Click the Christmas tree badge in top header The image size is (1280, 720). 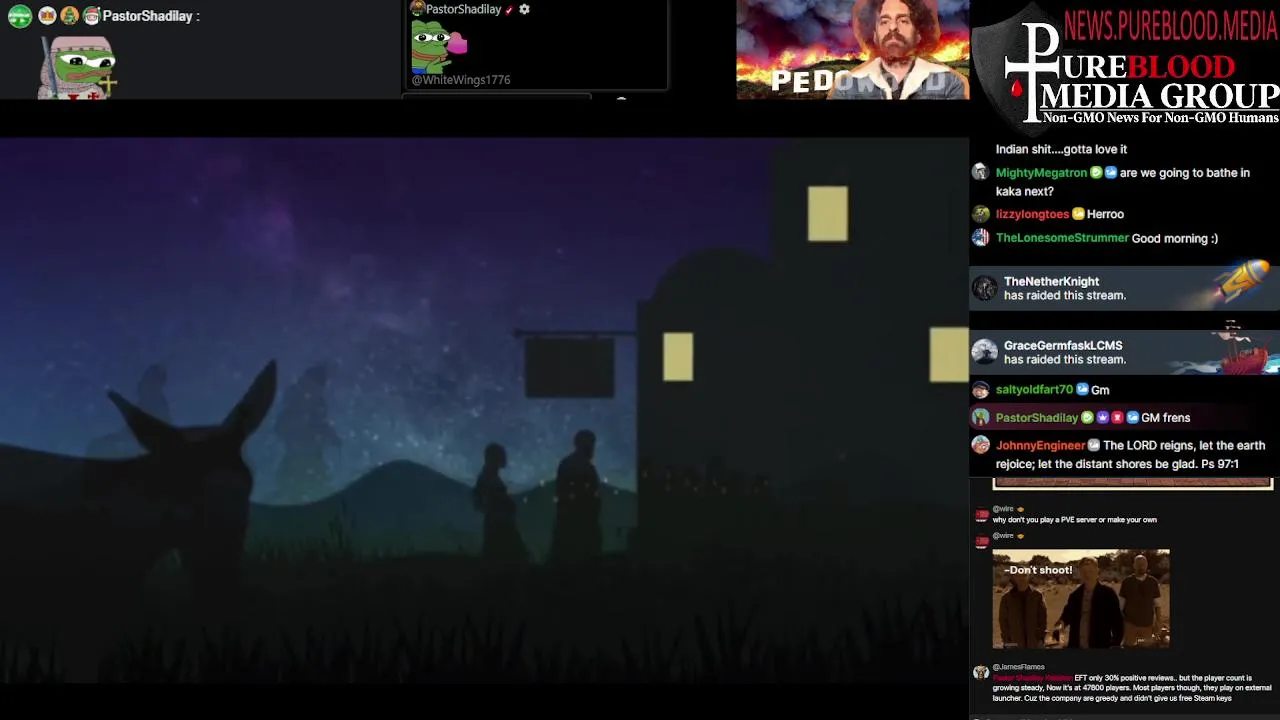click(69, 16)
